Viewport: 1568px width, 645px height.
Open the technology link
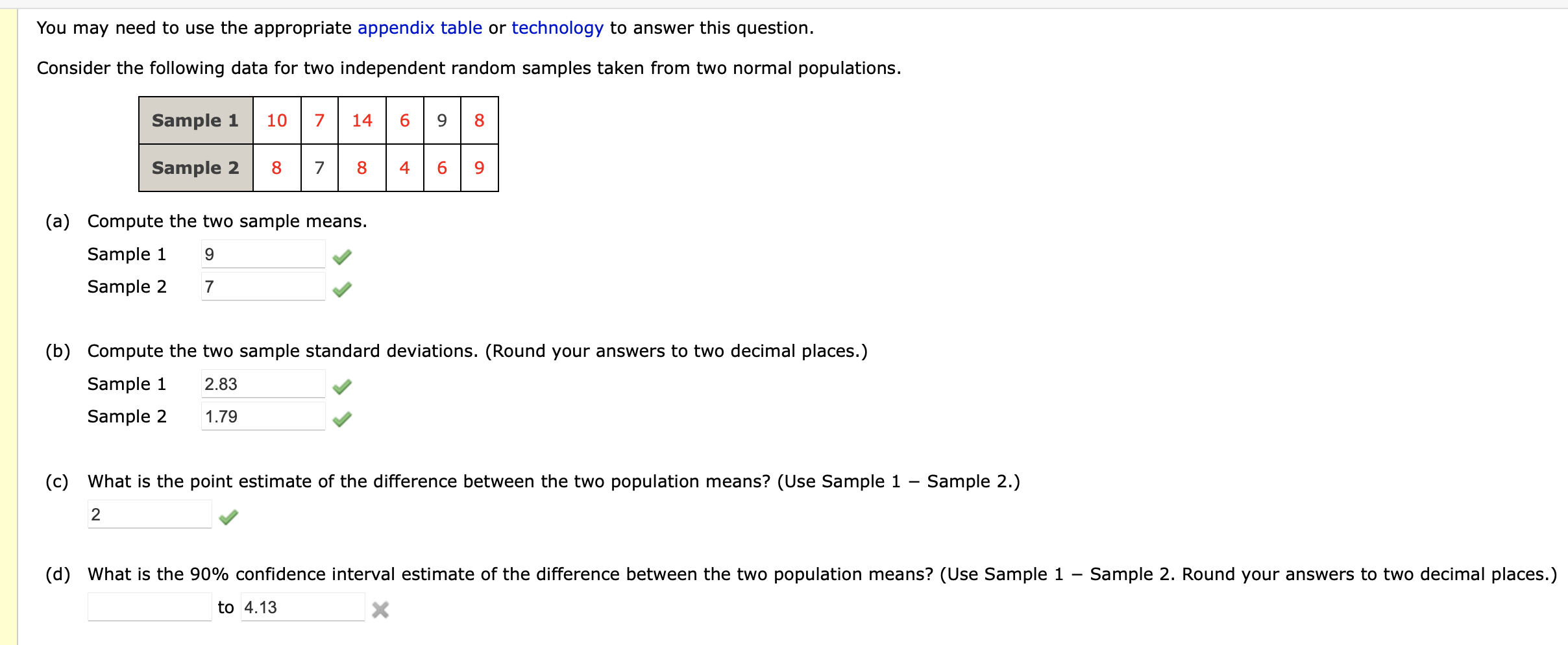coord(557,28)
